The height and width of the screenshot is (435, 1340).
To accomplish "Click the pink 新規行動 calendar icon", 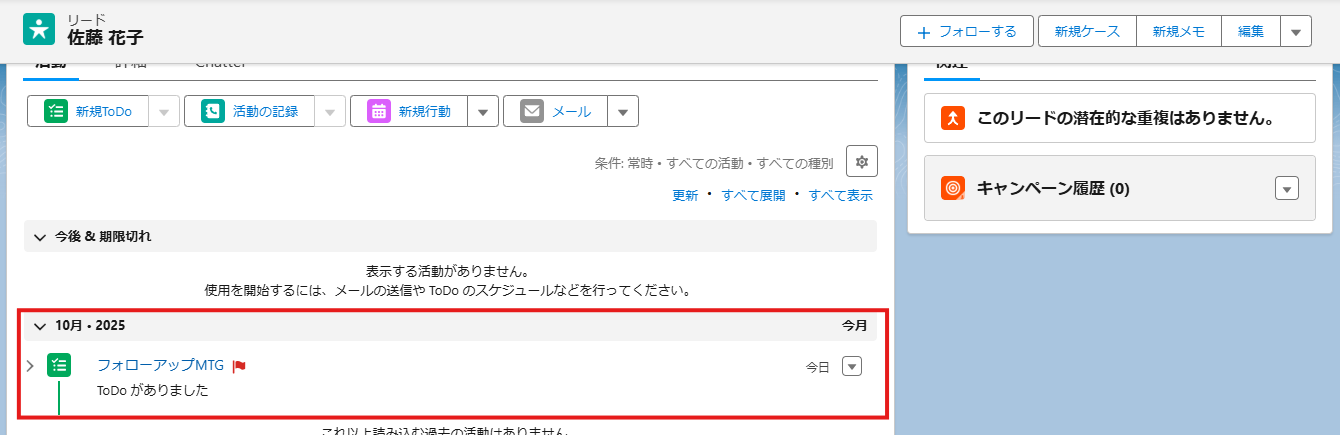I will 379,111.
